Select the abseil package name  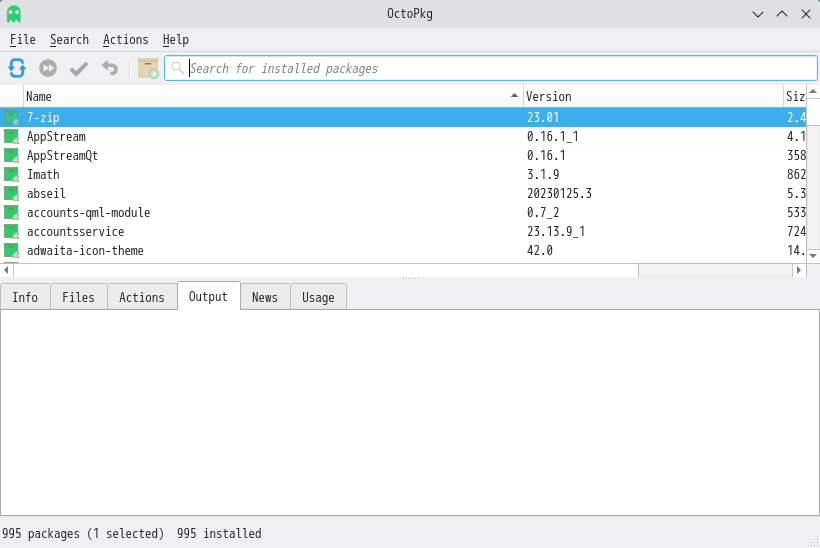46,193
